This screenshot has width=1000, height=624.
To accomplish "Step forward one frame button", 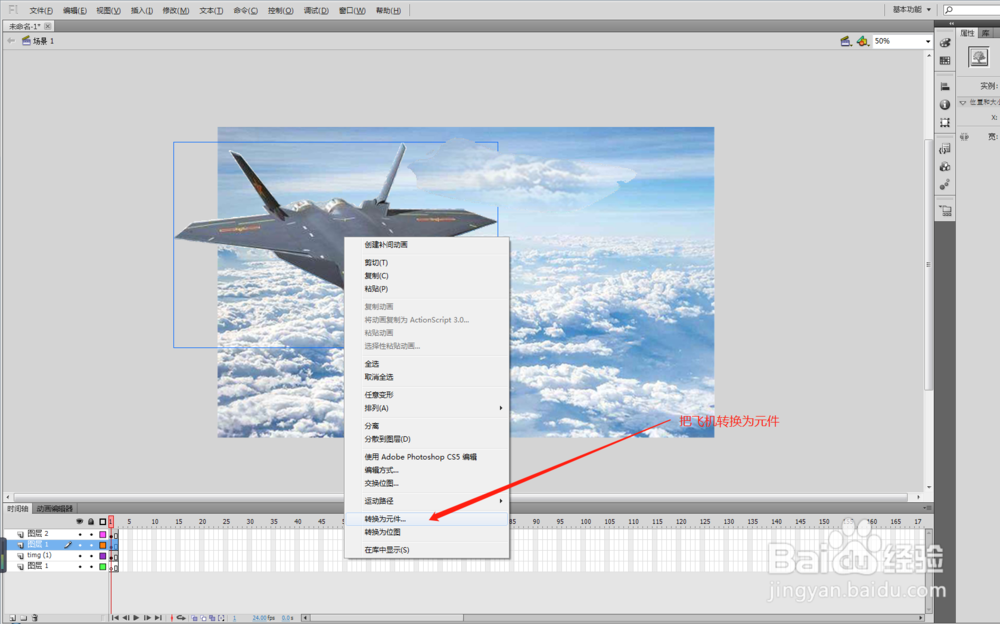I will [x=147, y=618].
